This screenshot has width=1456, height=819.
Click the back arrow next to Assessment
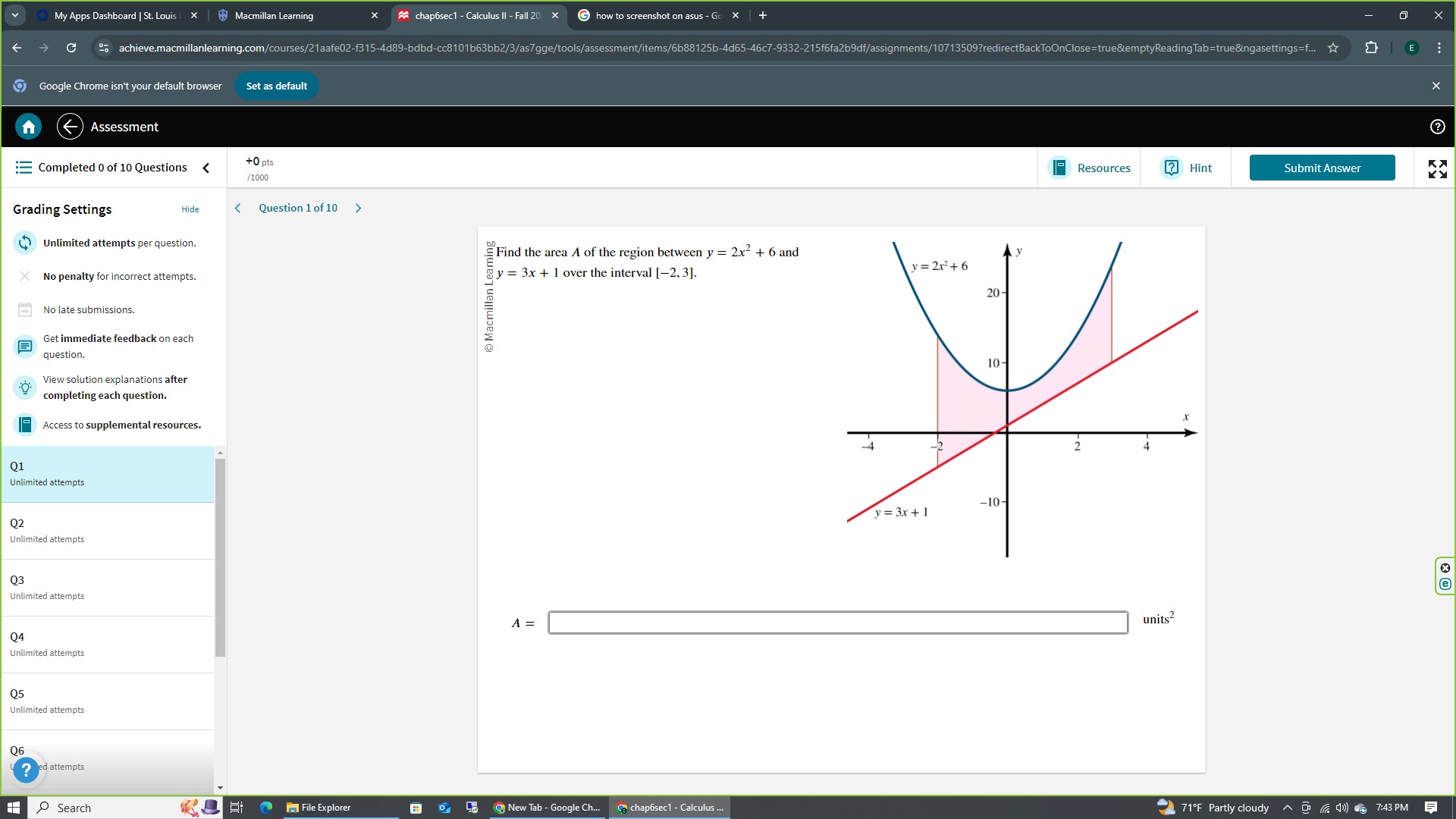pyautogui.click(x=70, y=127)
